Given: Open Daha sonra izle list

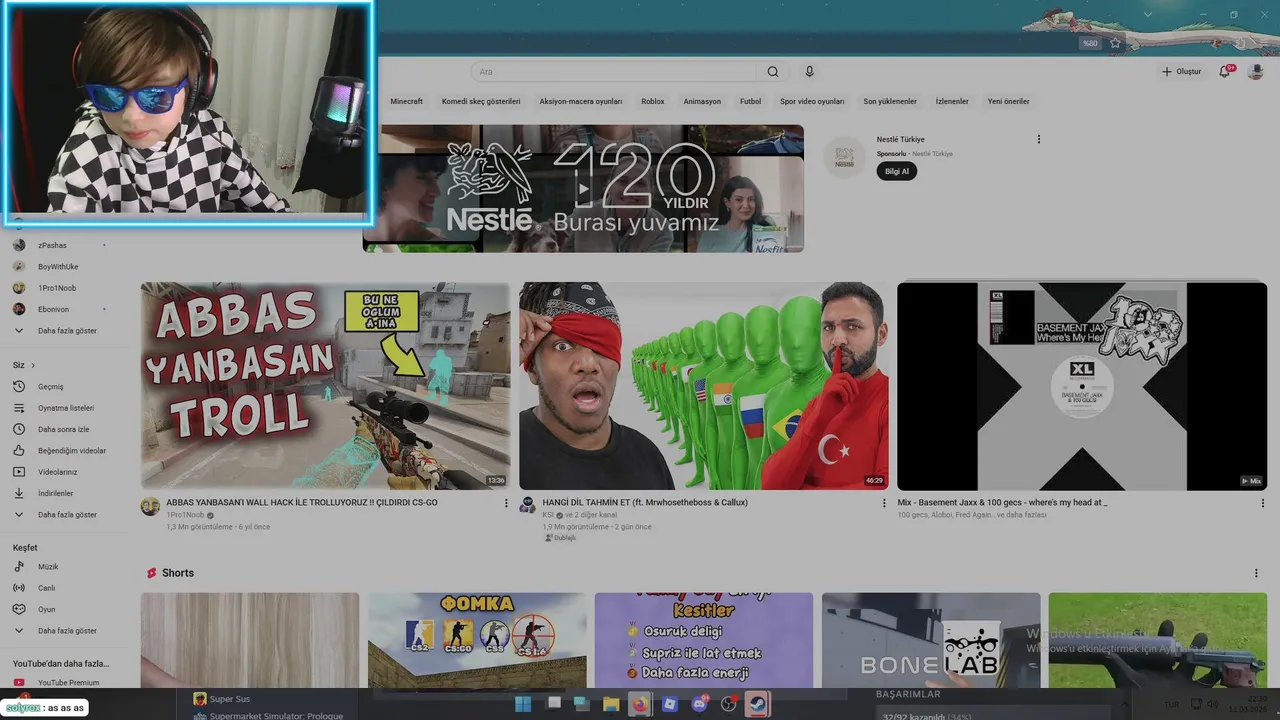Looking at the screenshot, I should (x=65, y=429).
